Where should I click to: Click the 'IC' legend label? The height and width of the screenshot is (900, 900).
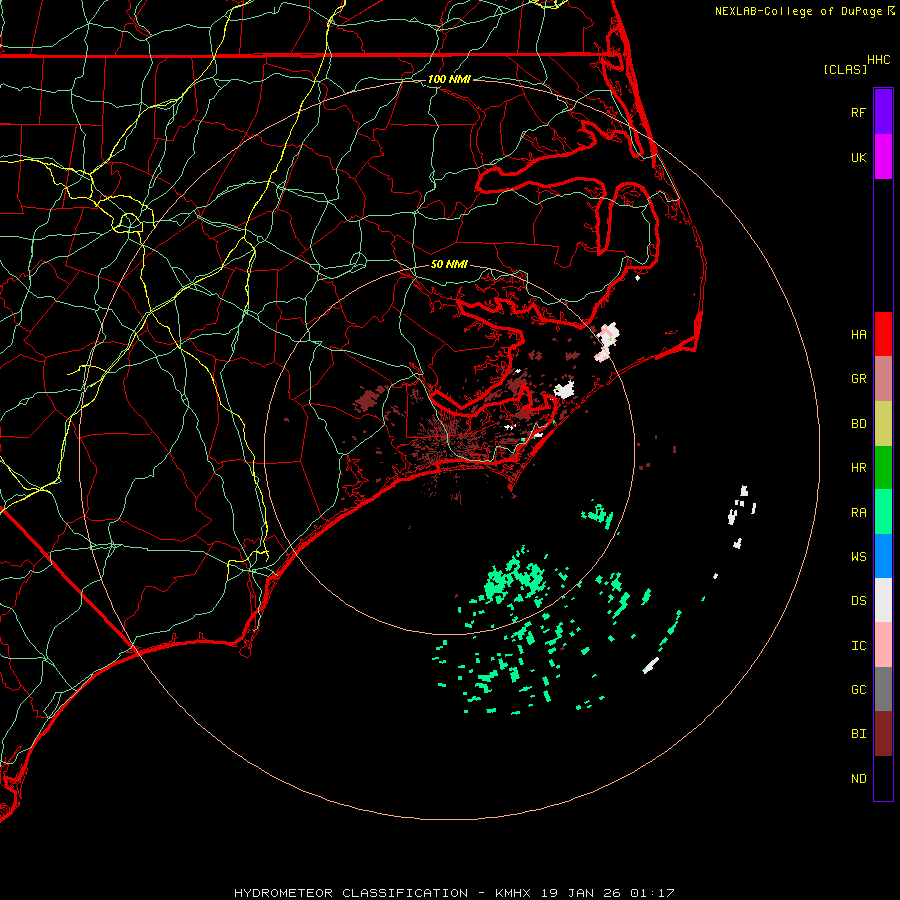click(858, 646)
